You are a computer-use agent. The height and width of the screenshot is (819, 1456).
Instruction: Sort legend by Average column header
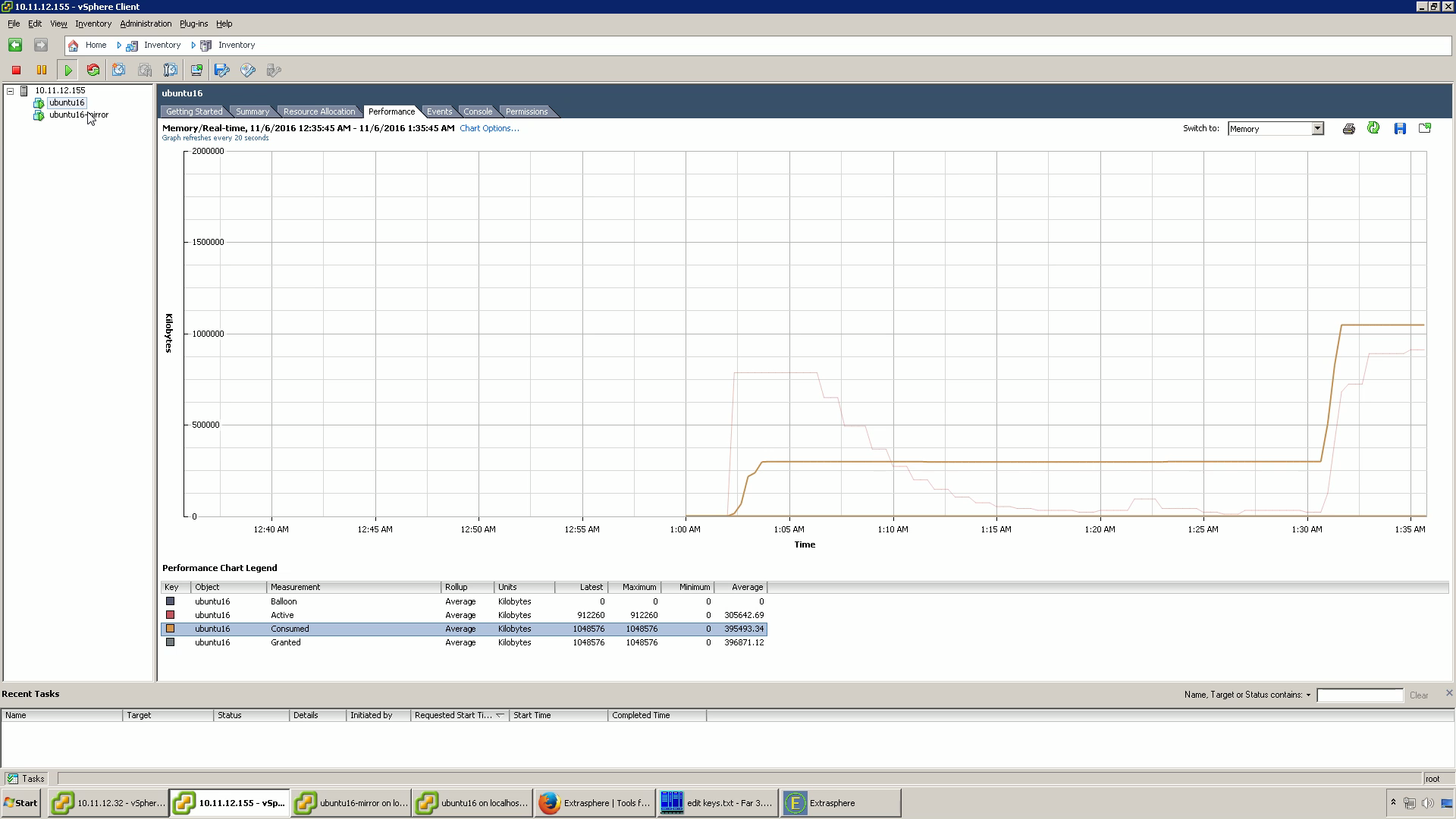pos(740,587)
